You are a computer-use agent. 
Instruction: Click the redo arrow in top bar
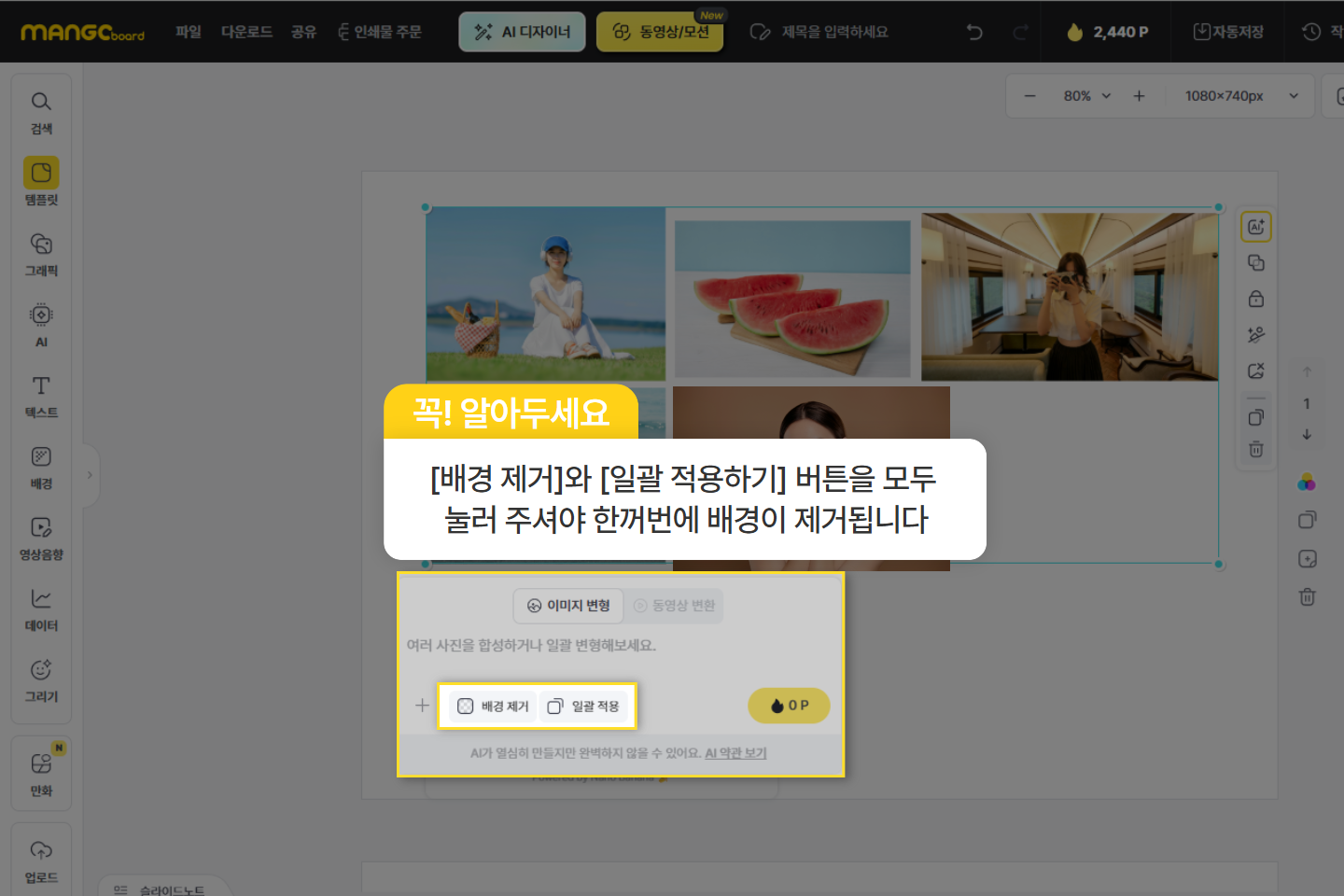click(1020, 32)
